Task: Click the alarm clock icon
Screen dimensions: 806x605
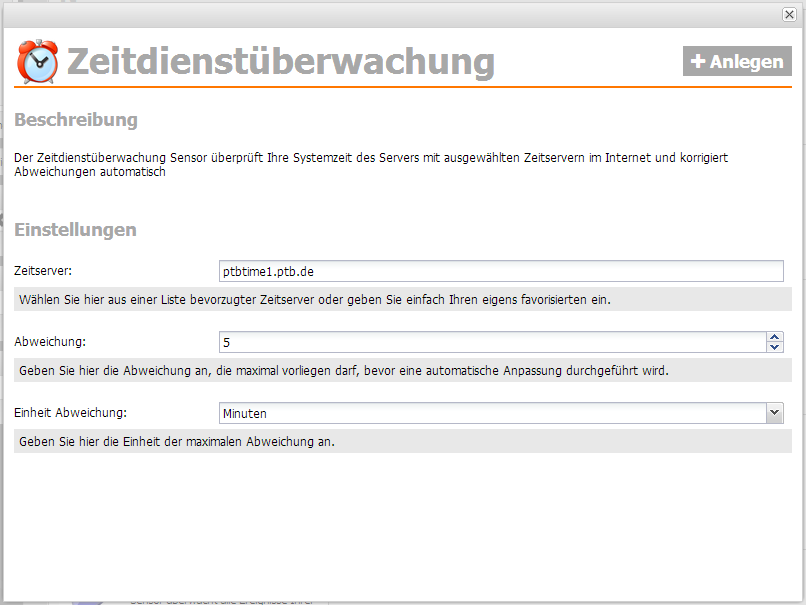Action: 38,62
